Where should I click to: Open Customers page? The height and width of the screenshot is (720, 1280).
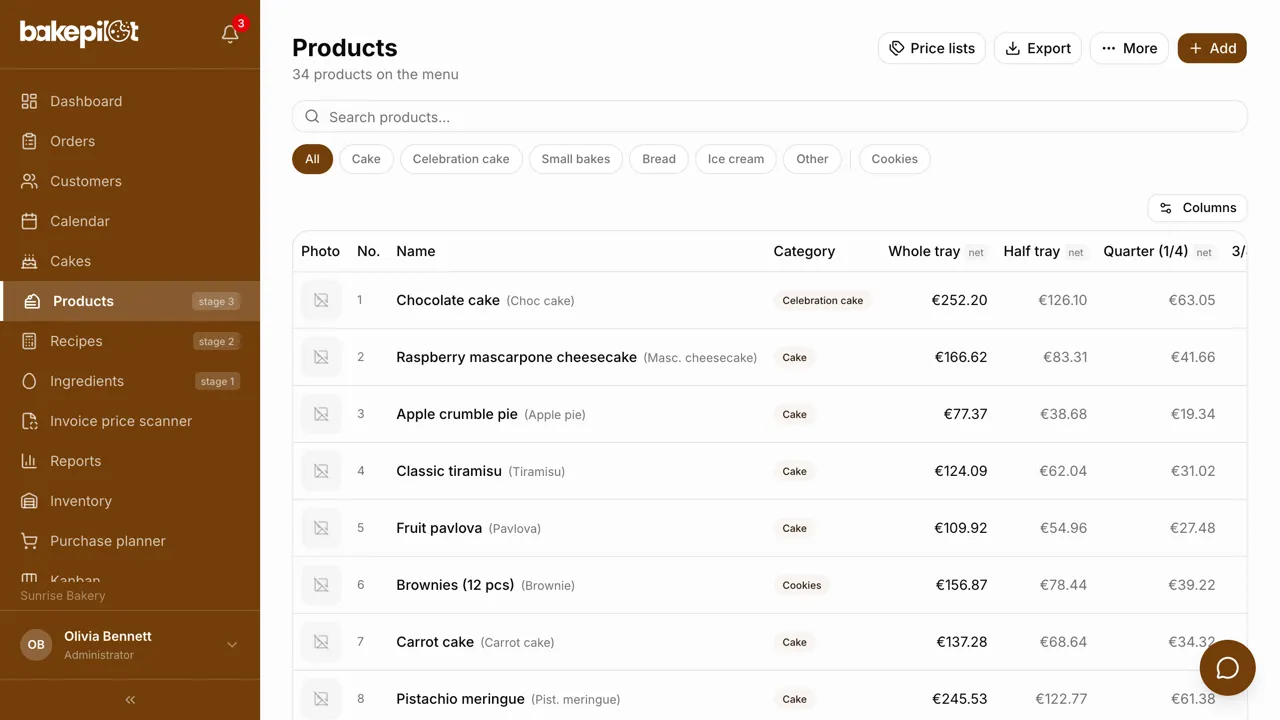(x=130, y=181)
